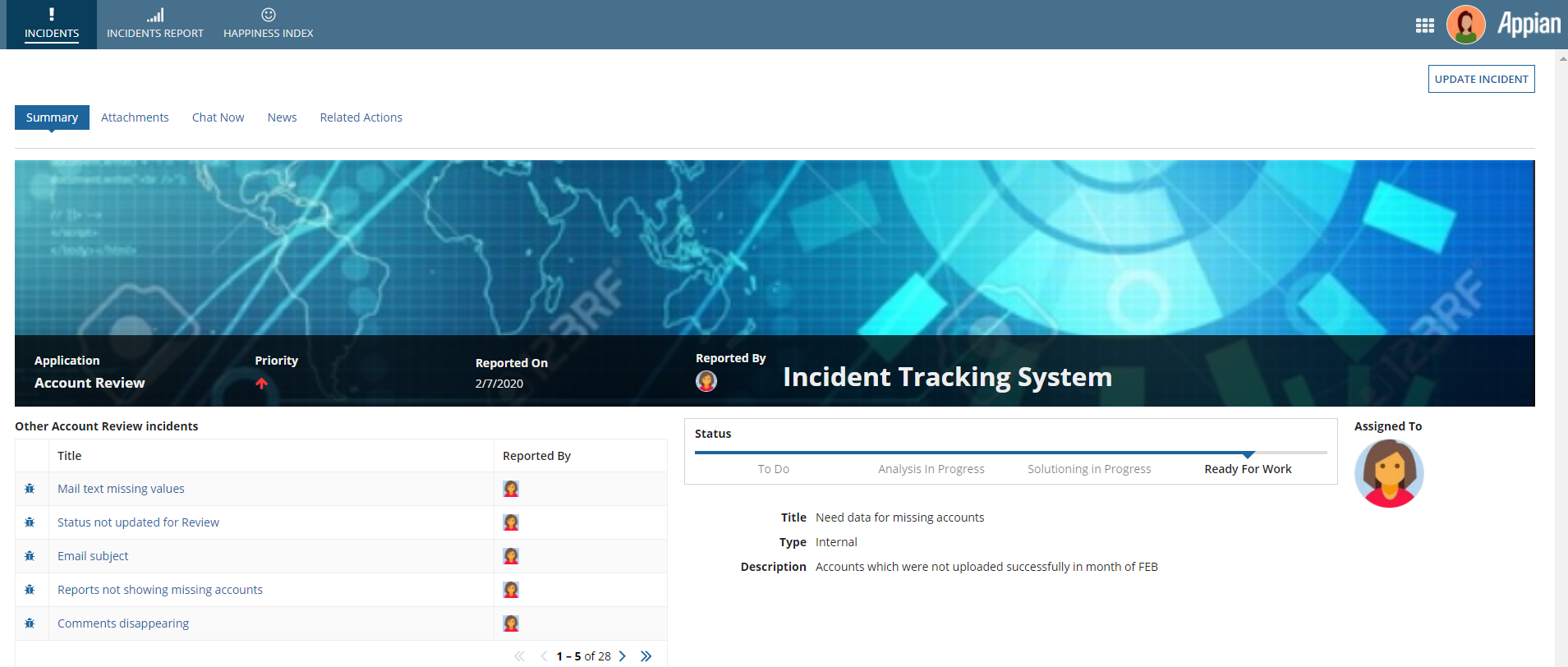Go to next page of incidents

pos(623,656)
